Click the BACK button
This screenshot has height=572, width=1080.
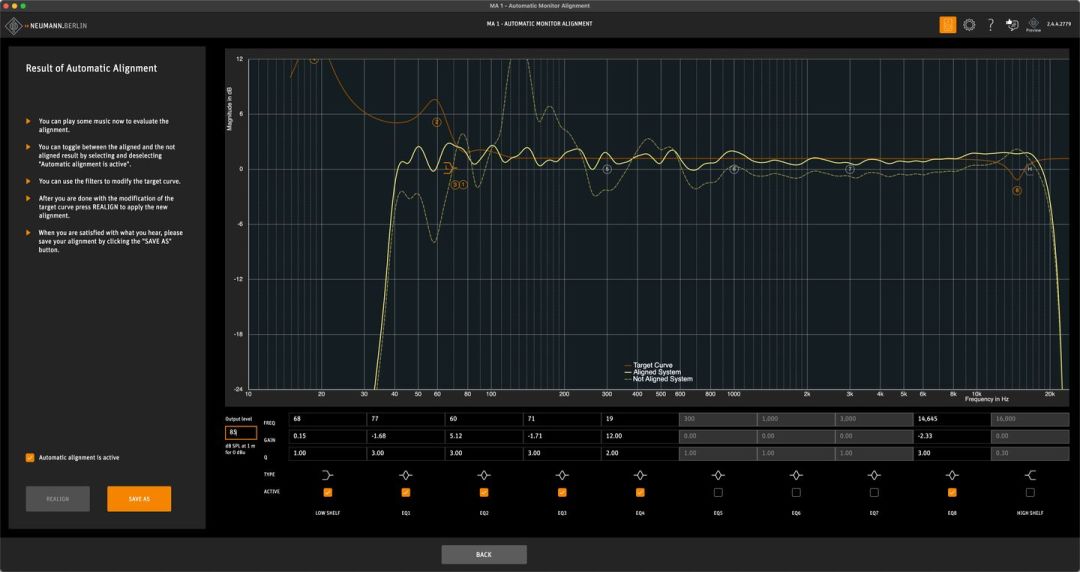point(484,555)
